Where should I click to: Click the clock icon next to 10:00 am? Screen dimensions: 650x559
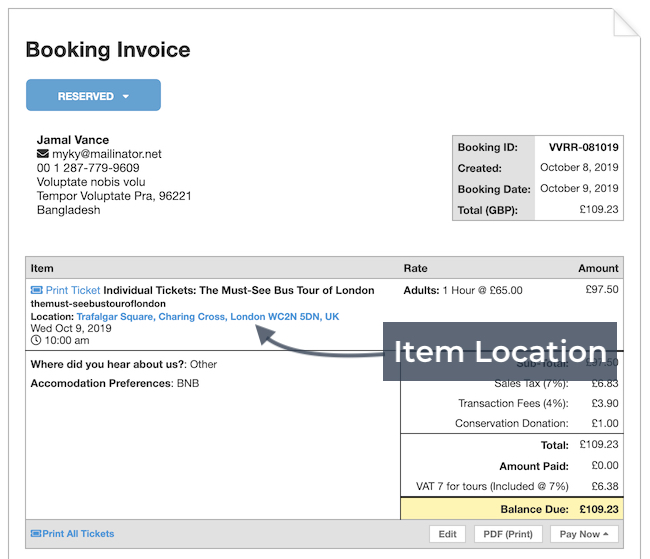(x=36, y=340)
